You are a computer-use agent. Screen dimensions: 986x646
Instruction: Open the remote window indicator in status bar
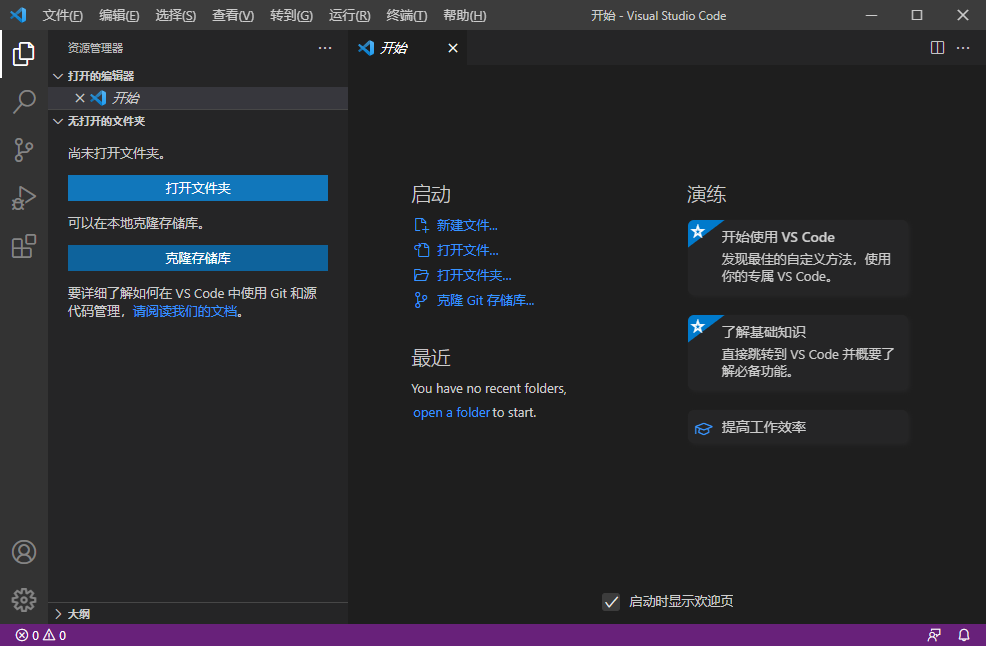point(933,634)
